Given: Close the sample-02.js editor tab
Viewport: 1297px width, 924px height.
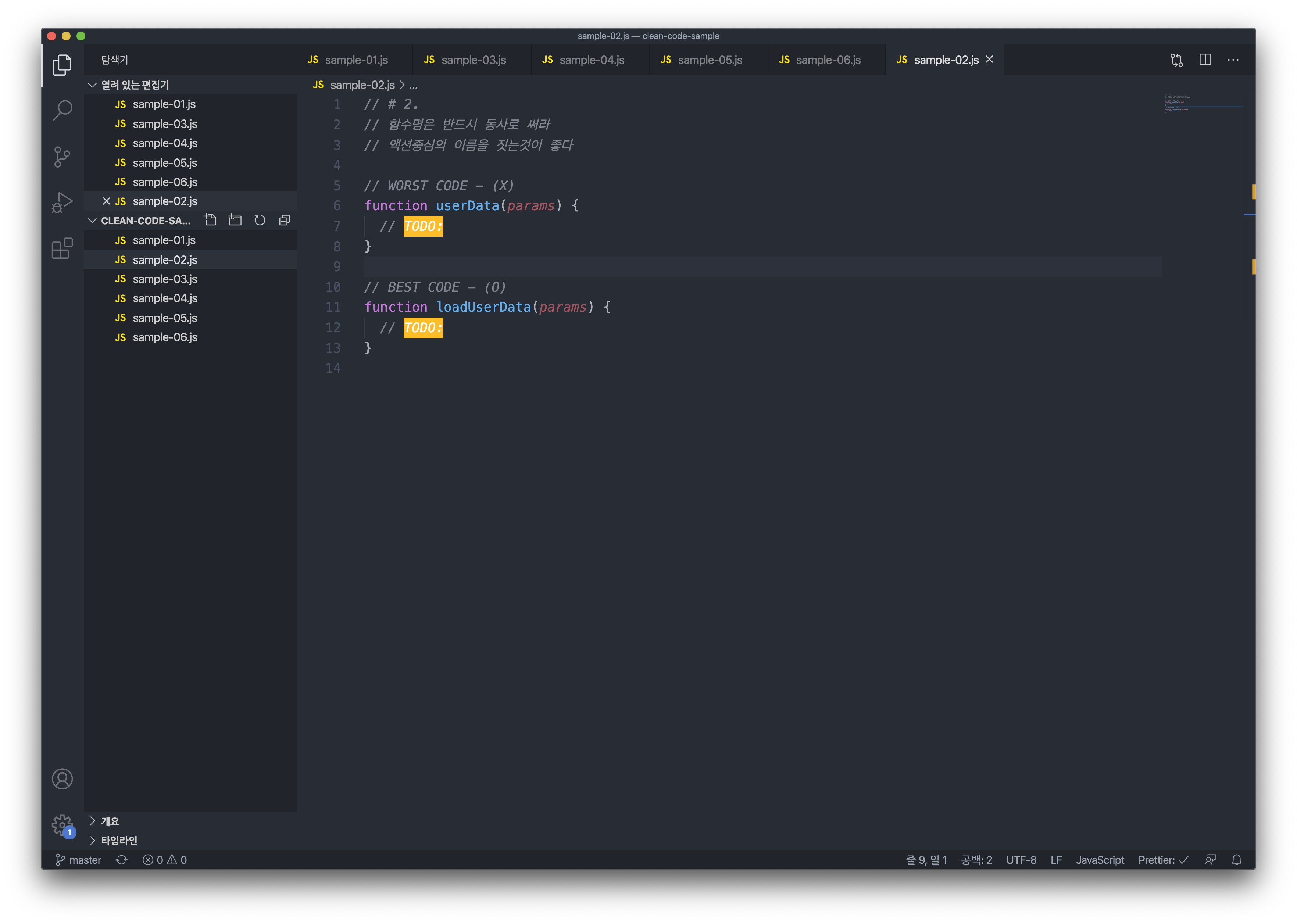Looking at the screenshot, I should point(990,59).
